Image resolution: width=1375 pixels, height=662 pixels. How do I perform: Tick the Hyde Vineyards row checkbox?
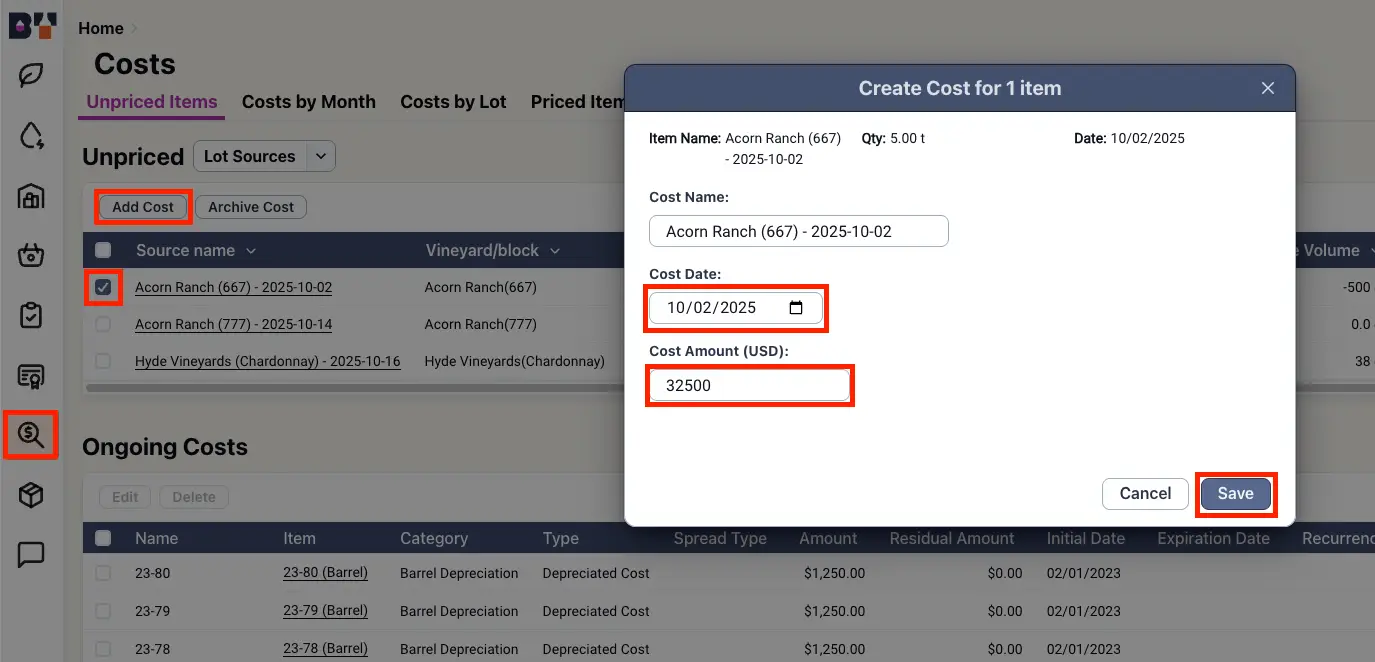point(103,361)
